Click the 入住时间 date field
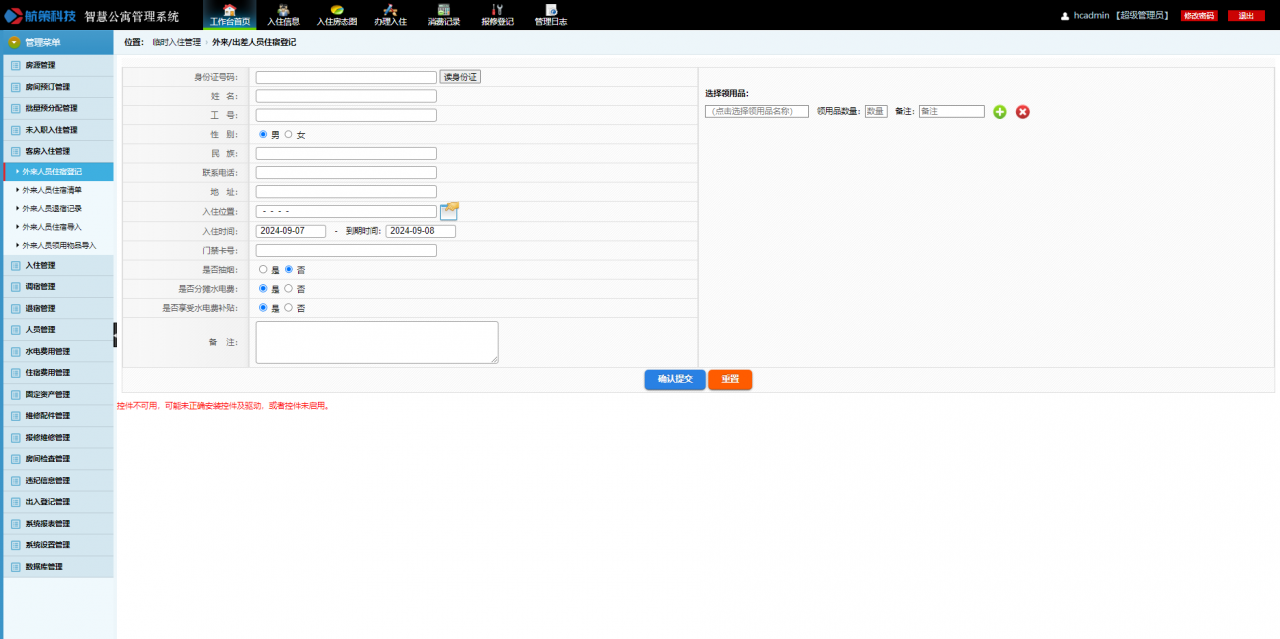Viewport: 1280px width, 639px height. click(291, 231)
